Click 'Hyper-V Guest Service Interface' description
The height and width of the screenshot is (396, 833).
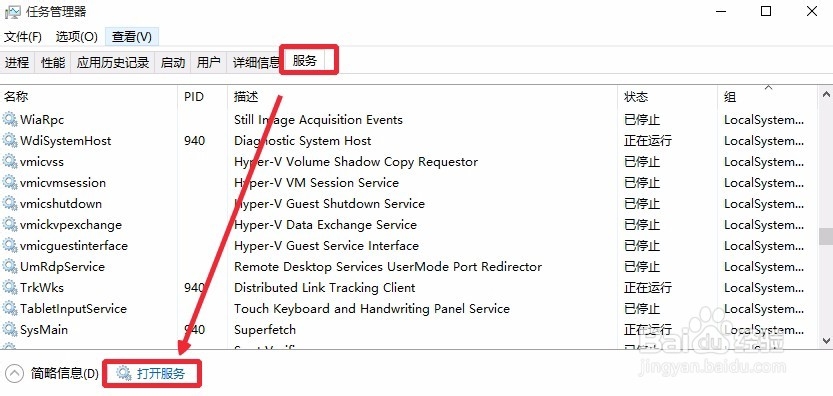[326, 246]
